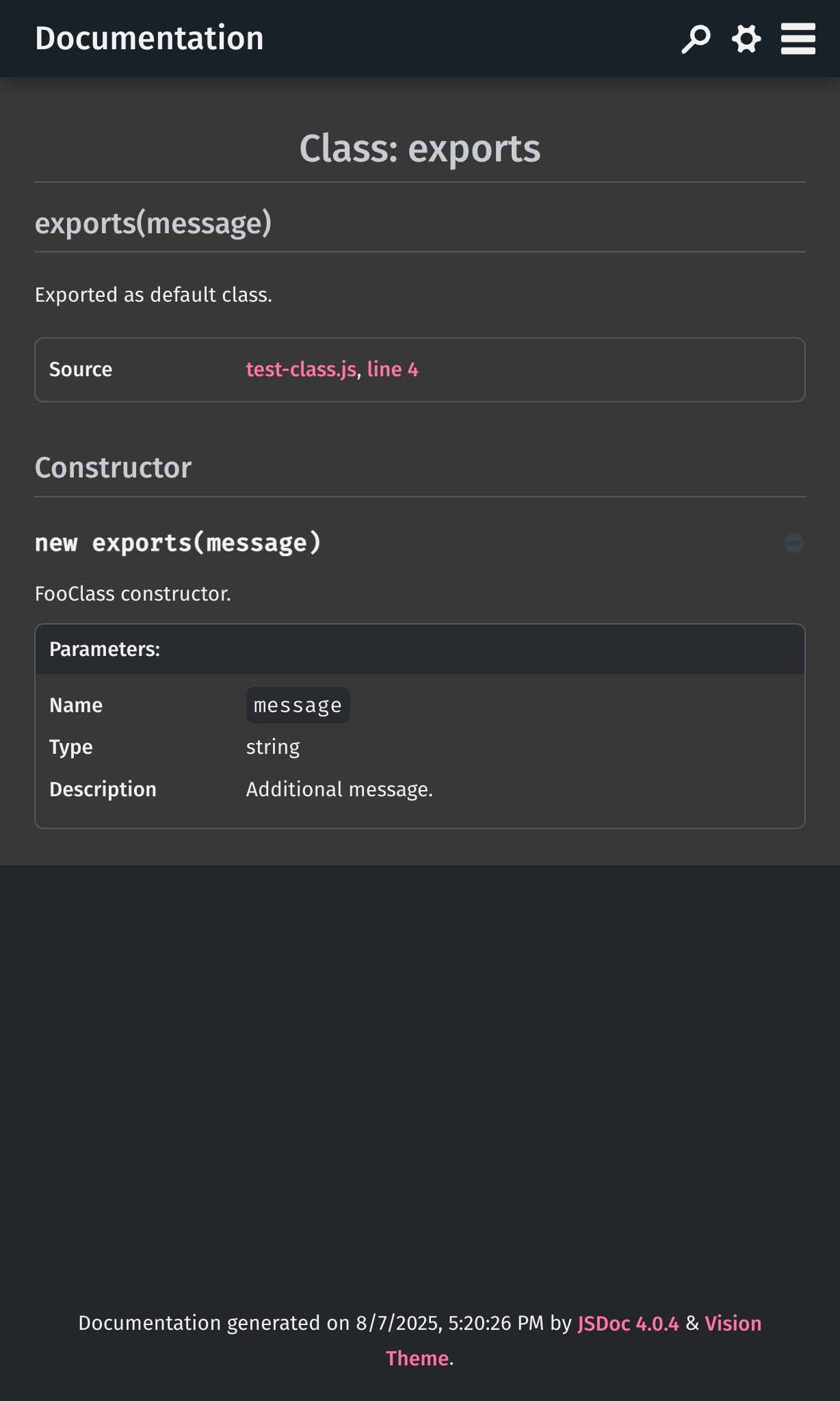The width and height of the screenshot is (840, 1401).
Task: Click the Documentation home title
Action: tap(149, 38)
